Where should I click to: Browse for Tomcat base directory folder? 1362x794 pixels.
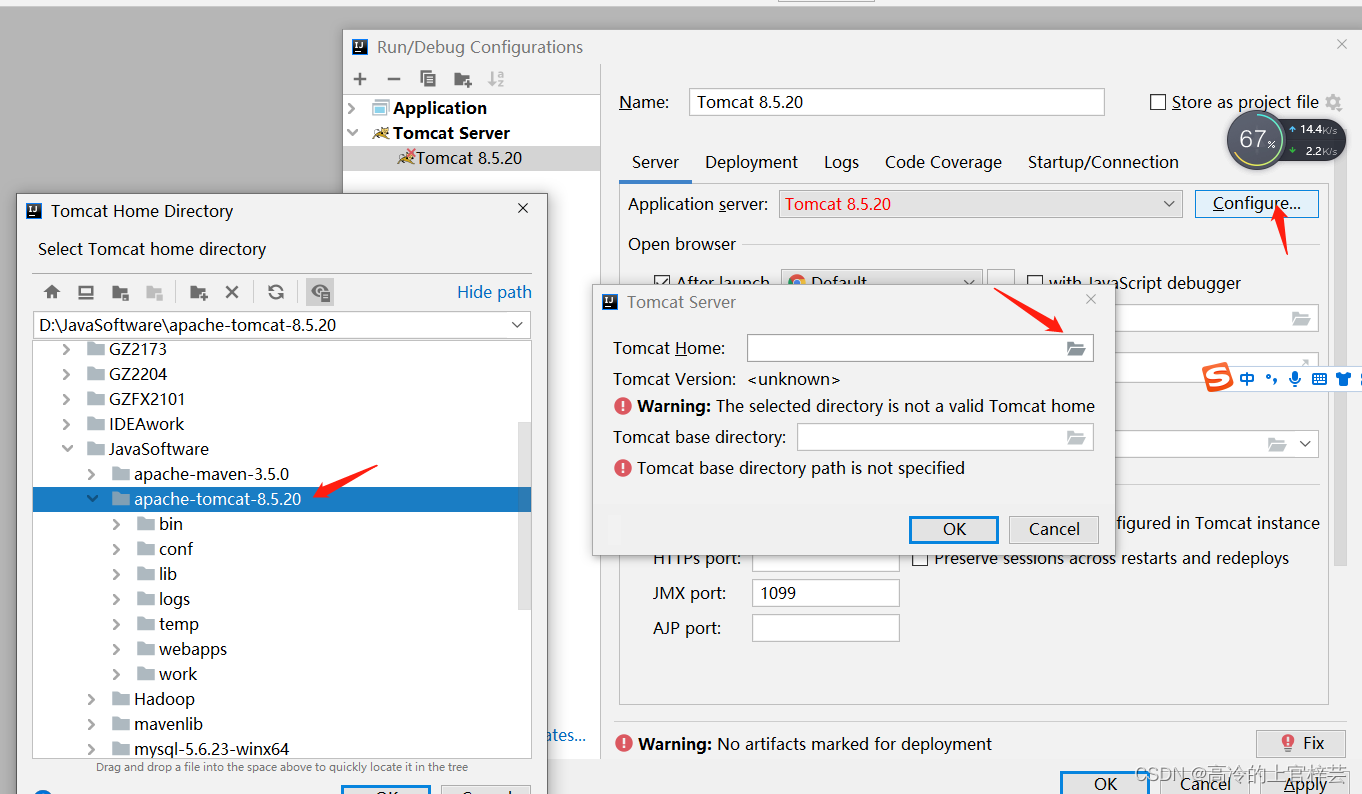click(x=1076, y=437)
